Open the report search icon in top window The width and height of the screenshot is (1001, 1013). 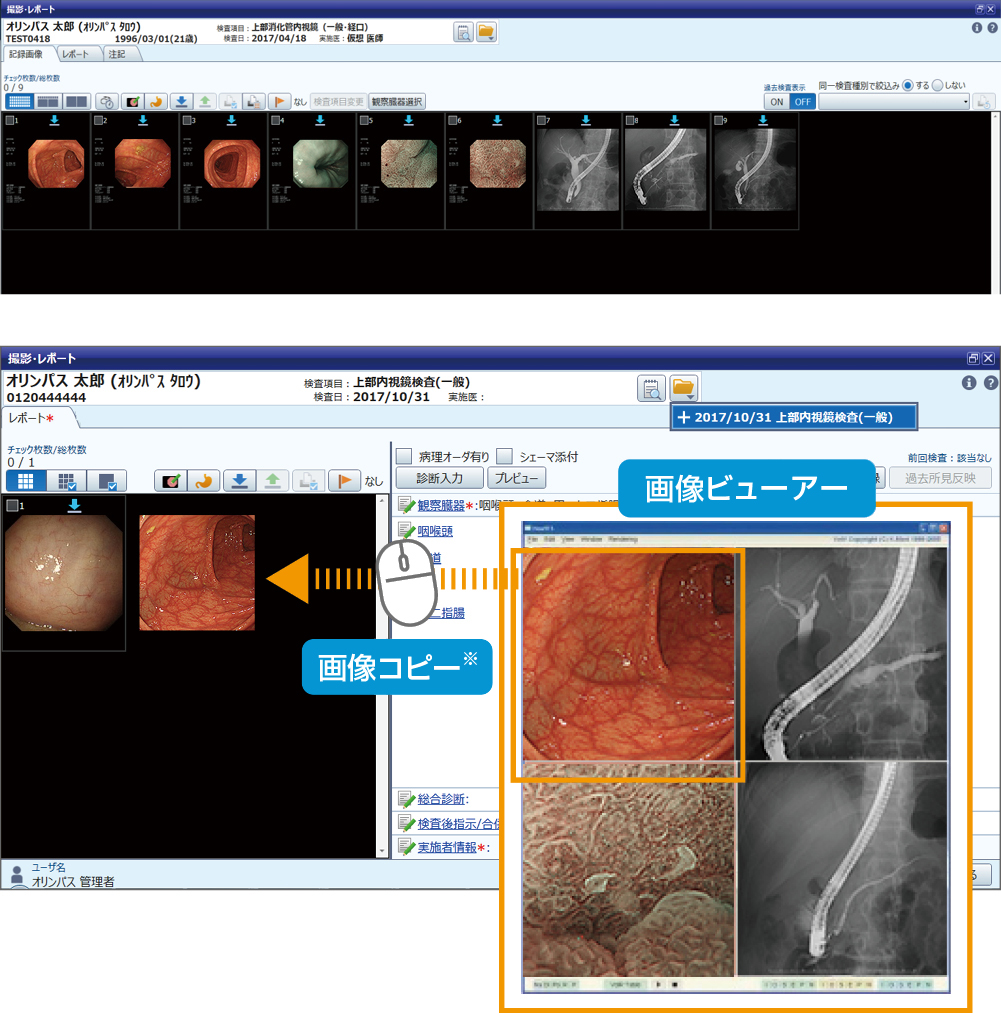463,33
